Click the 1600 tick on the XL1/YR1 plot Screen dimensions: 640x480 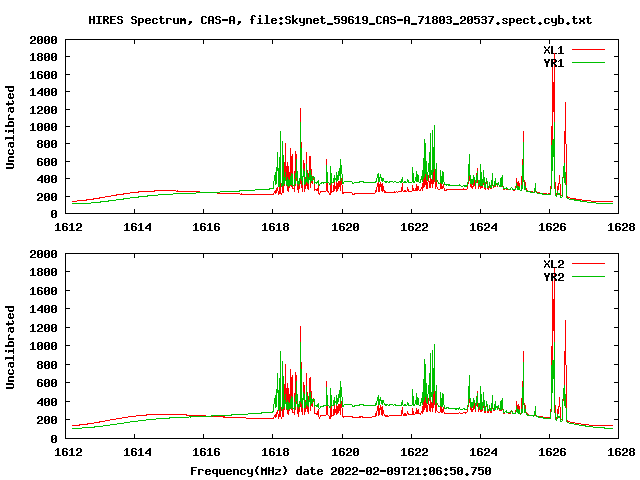point(43,75)
